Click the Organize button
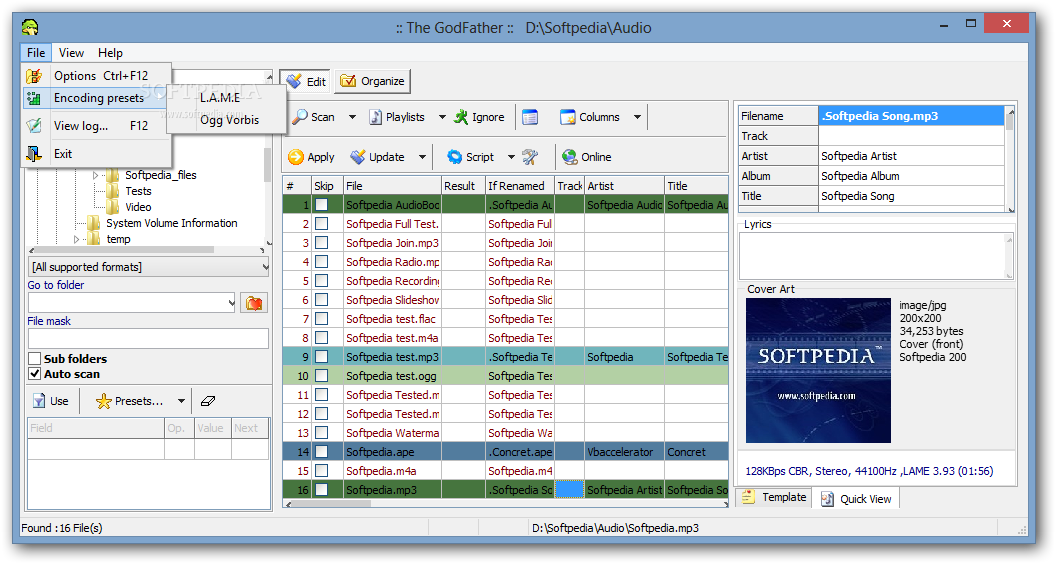The height and width of the screenshot is (564, 1056). click(x=372, y=82)
